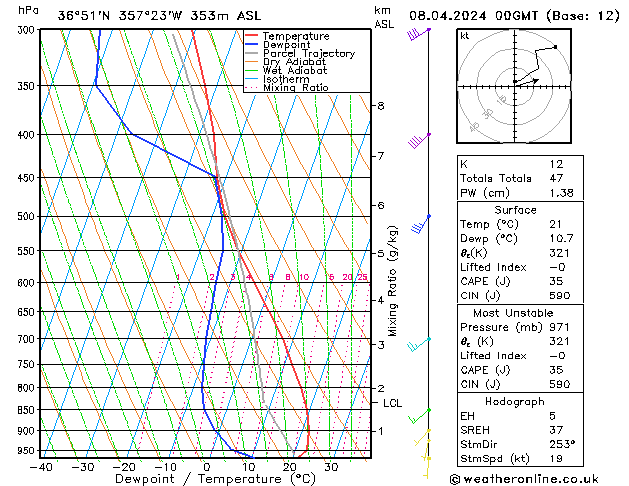This screenshot has height=486, width=629.
Task: Click the -40 temperature axis label
Action: 41,467
